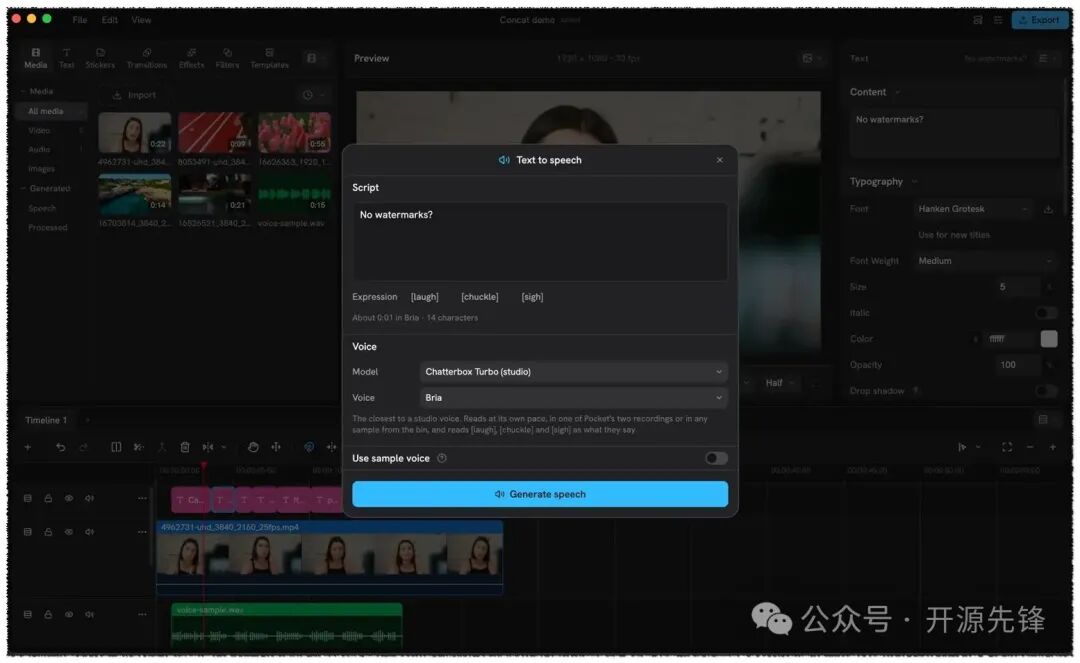
Task: Hide the text titles track with eye icon
Action: [x=69, y=498]
